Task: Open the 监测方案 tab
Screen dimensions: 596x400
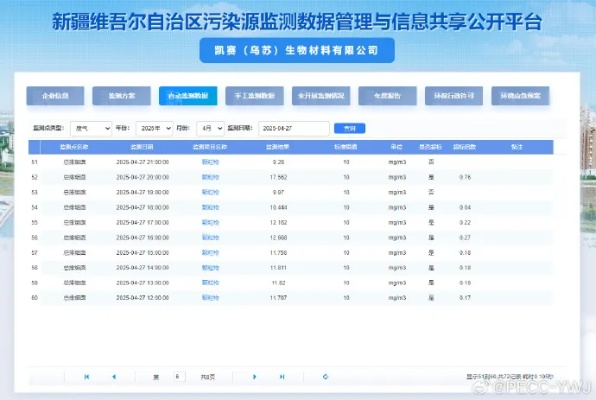Action: click(122, 96)
